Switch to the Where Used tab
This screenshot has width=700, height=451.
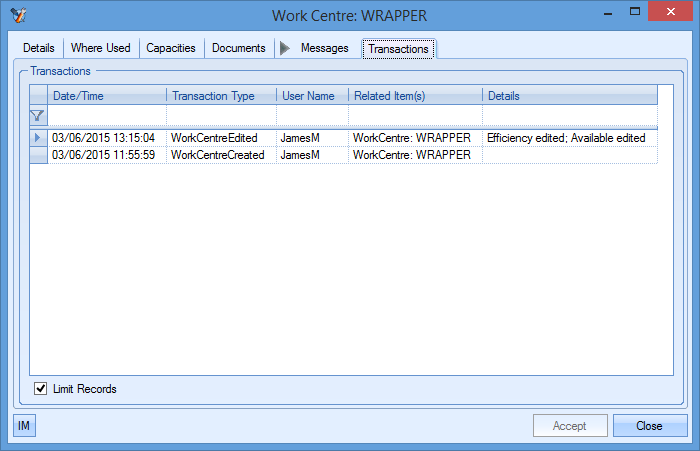[100, 48]
